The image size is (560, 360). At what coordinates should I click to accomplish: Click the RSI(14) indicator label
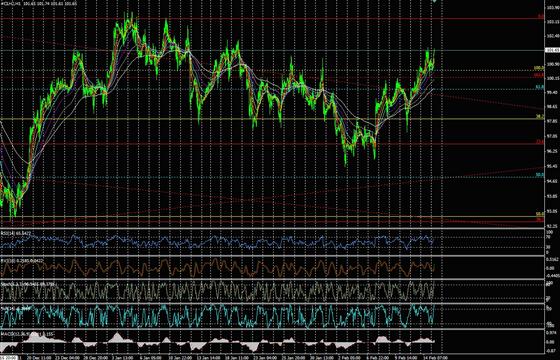tap(12, 233)
